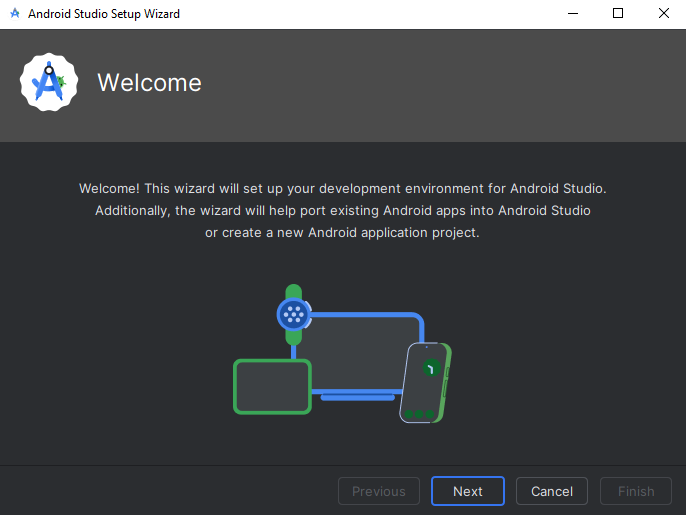Click the Android Studio logo in header
Viewport: 686px width, 515px height.
(49, 82)
